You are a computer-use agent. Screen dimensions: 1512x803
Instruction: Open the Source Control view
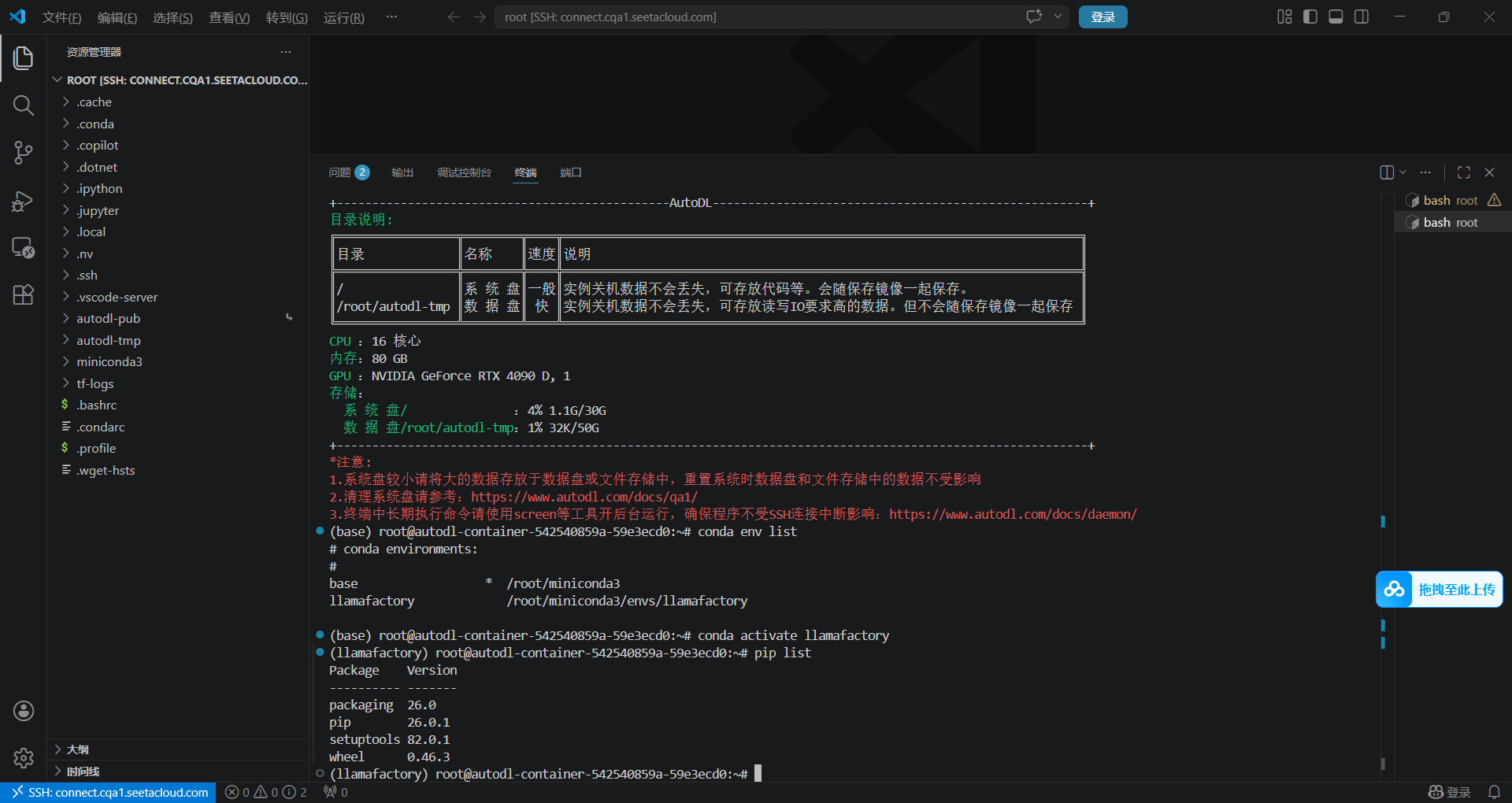[23, 153]
